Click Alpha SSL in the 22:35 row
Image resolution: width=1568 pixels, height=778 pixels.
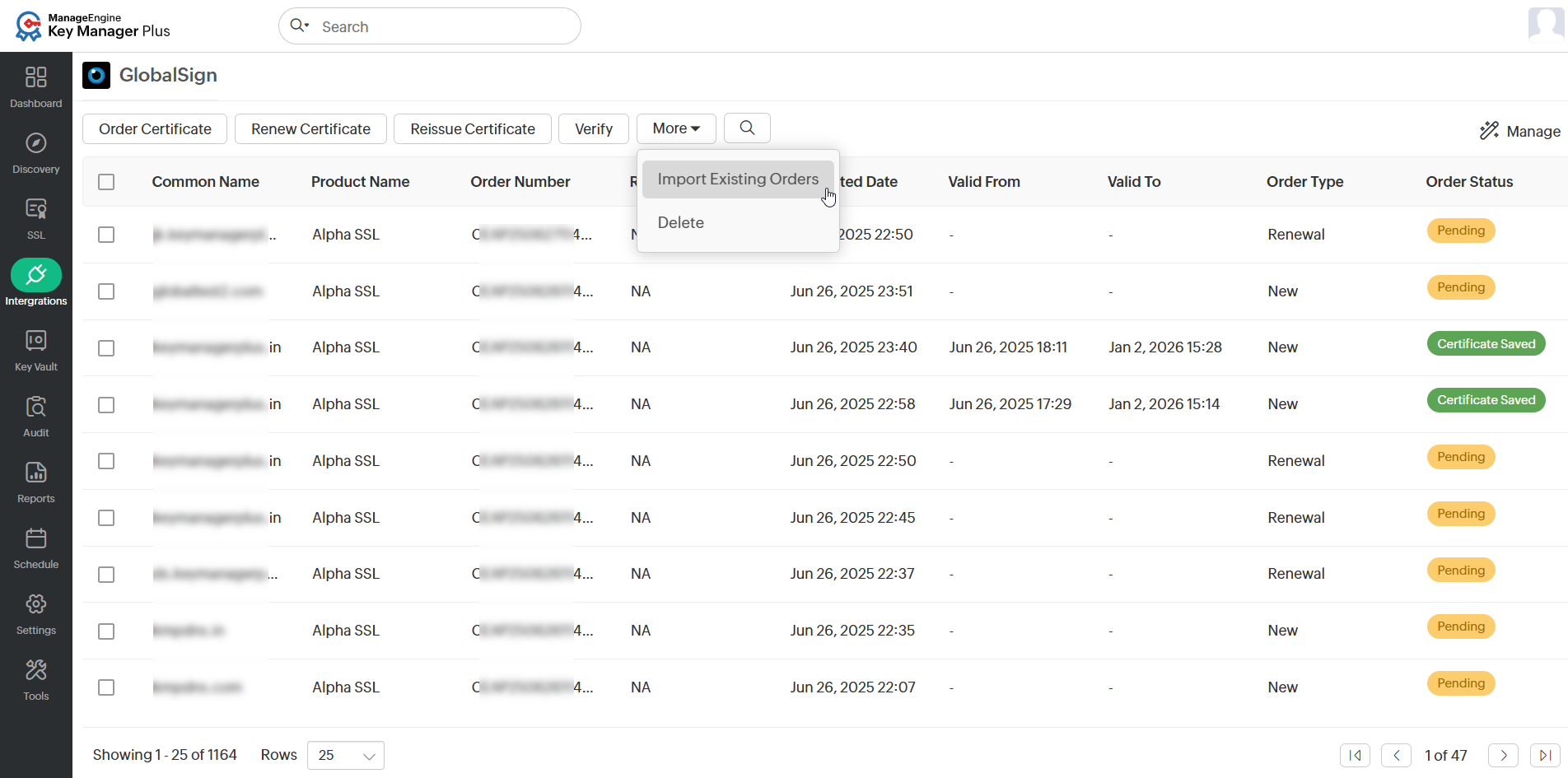pyautogui.click(x=346, y=631)
